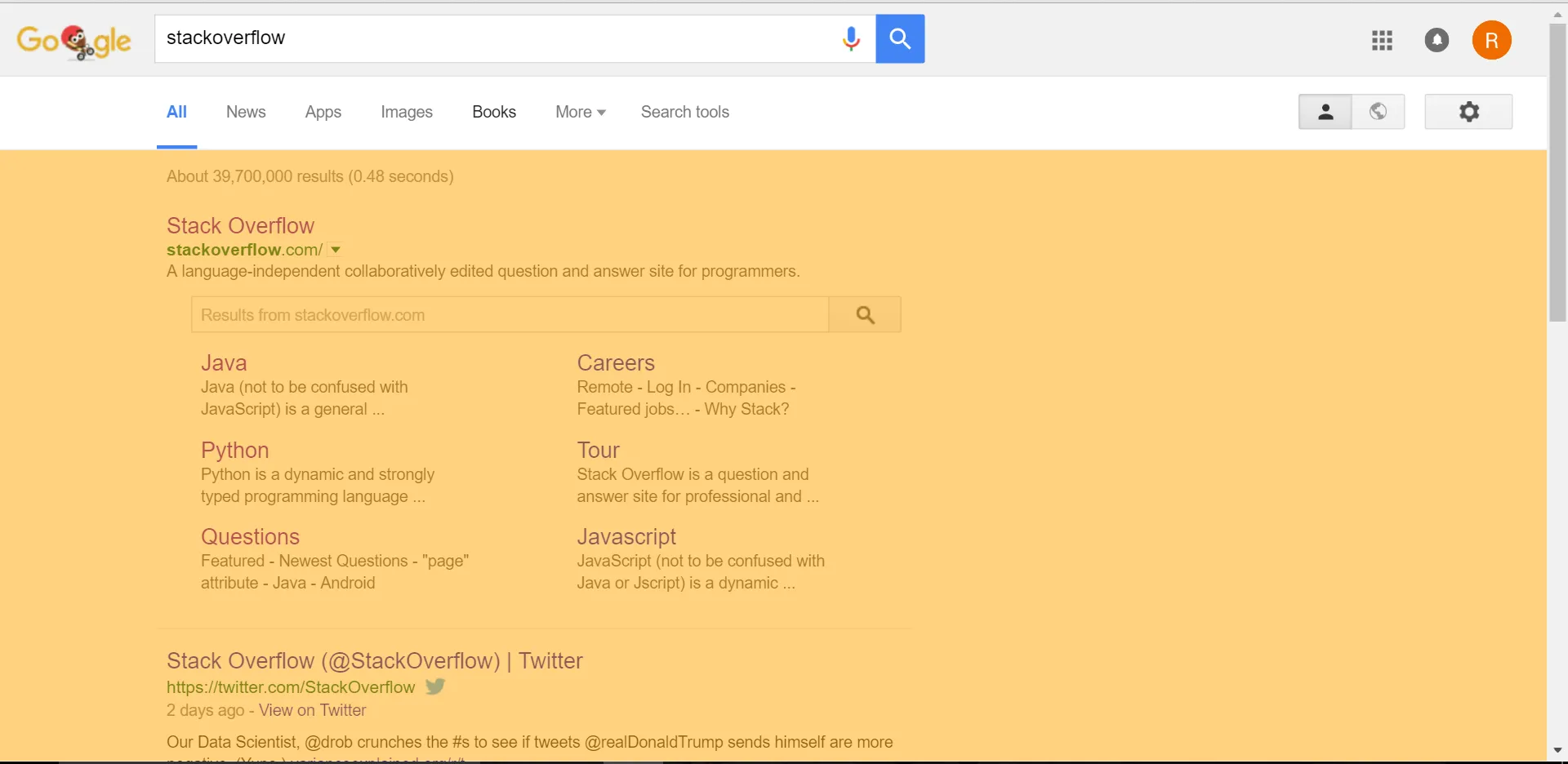Open Search tools options

pyautogui.click(x=685, y=112)
